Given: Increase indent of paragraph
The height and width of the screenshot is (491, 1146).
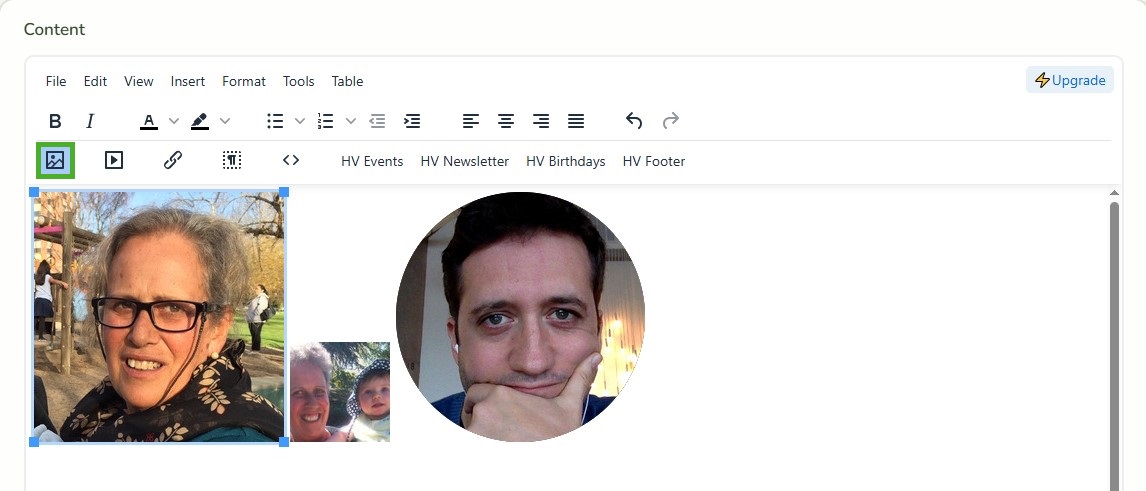Looking at the screenshot, I should pyautogui.click(x=412, y=121).
